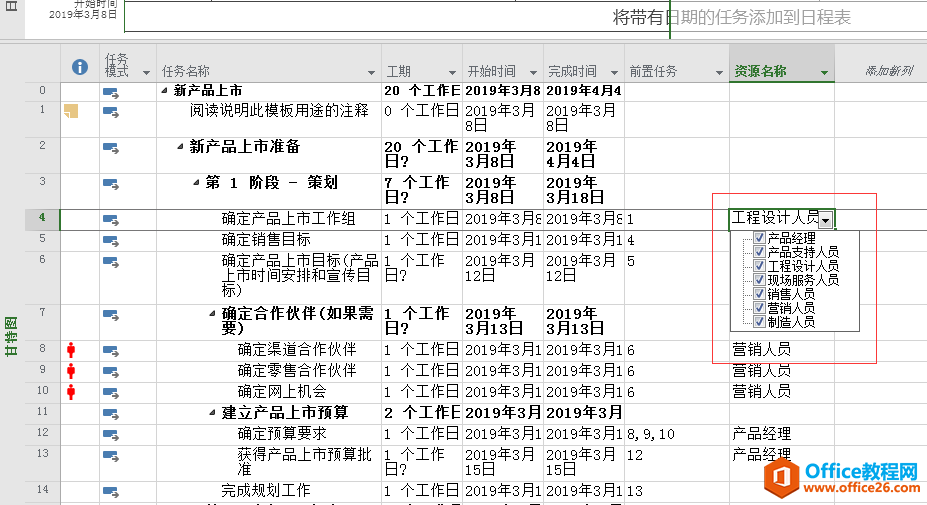Viewport: 927px width, 505px height.
Task: Open the 完成时间 column filter dropdown
Action: pos(614,73)
